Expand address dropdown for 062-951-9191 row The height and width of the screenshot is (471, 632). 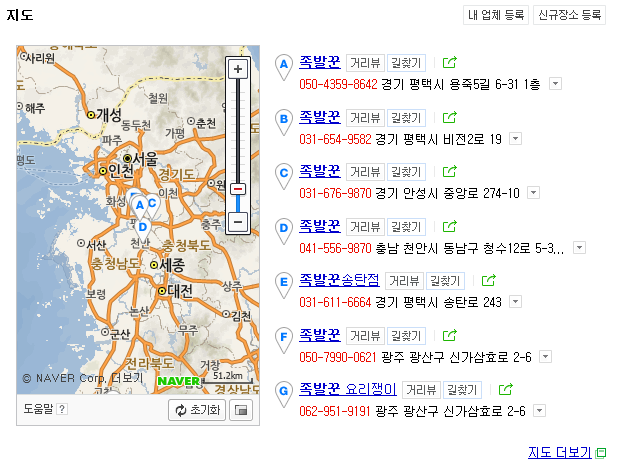(539, 411)
